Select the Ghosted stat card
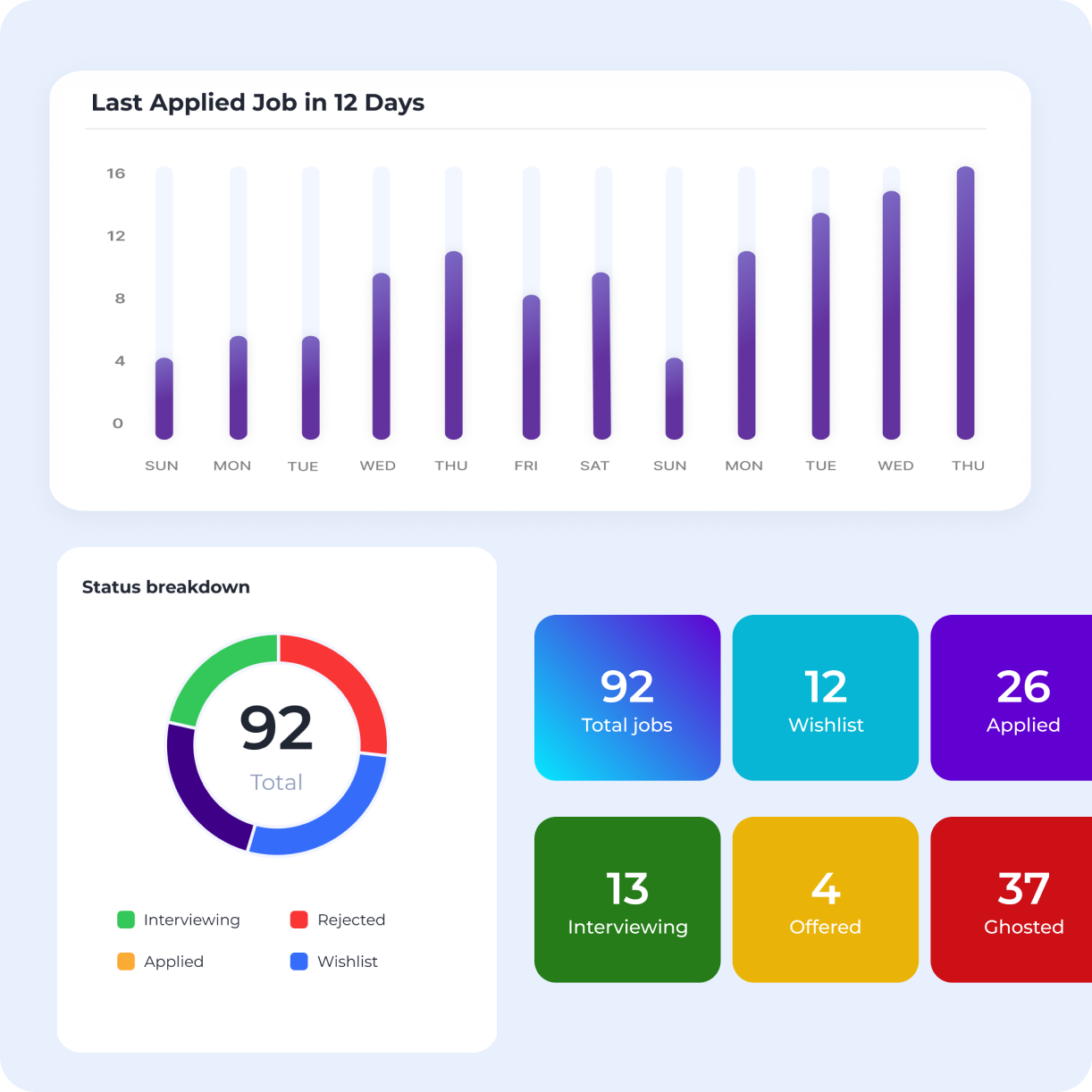Screen dimensions: 1092x1092 (x=1022, y=899)
